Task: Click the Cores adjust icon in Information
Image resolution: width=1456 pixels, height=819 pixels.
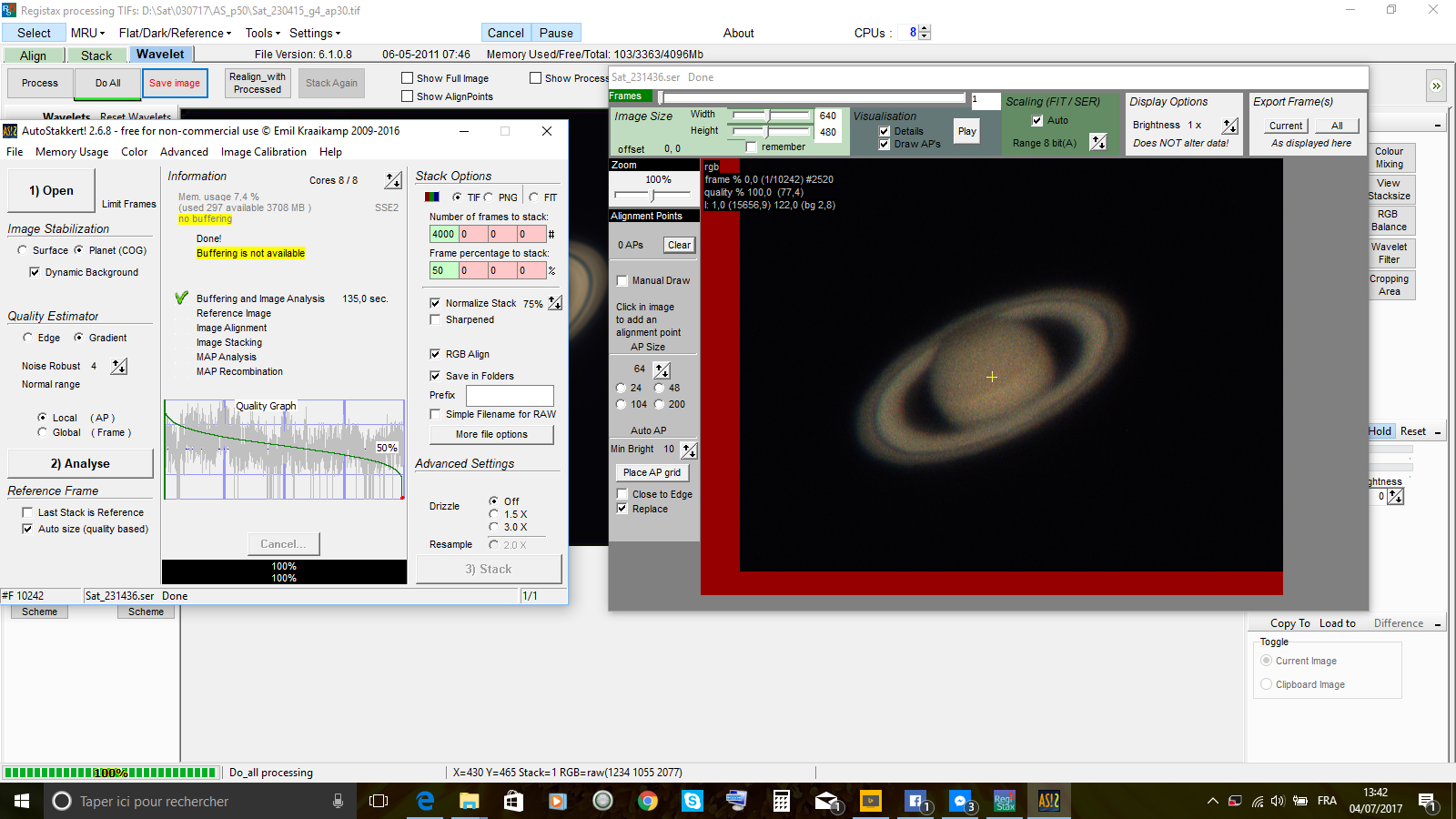Action: (x=393, y=180)
